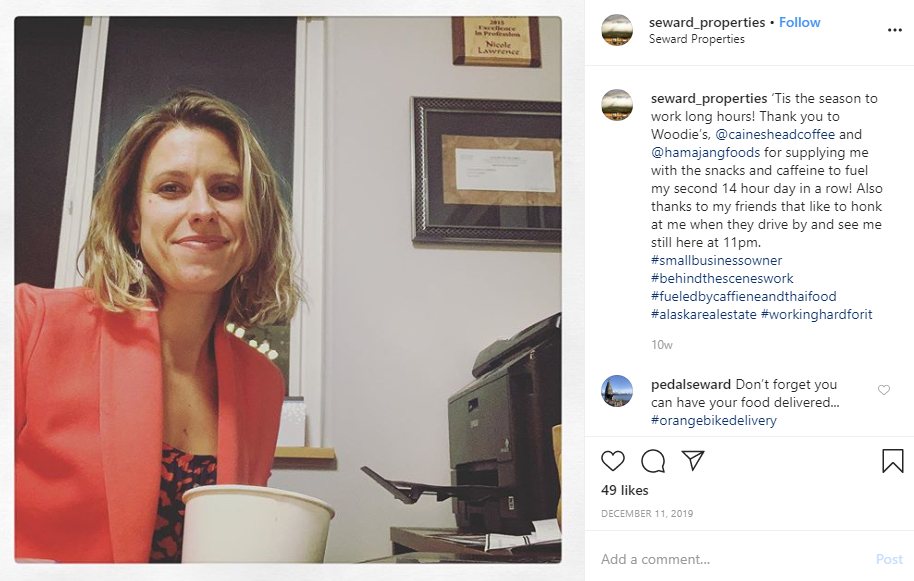Like the pedalseward comment with the small heart
The height and width of the screenshot is (581, 914).
tap(884, 390)
